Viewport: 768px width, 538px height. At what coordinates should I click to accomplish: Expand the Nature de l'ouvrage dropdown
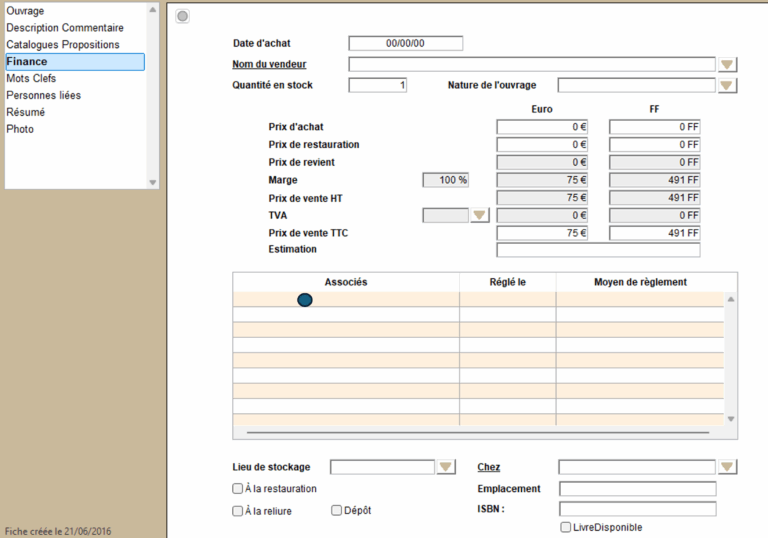(x=728, y=86)
